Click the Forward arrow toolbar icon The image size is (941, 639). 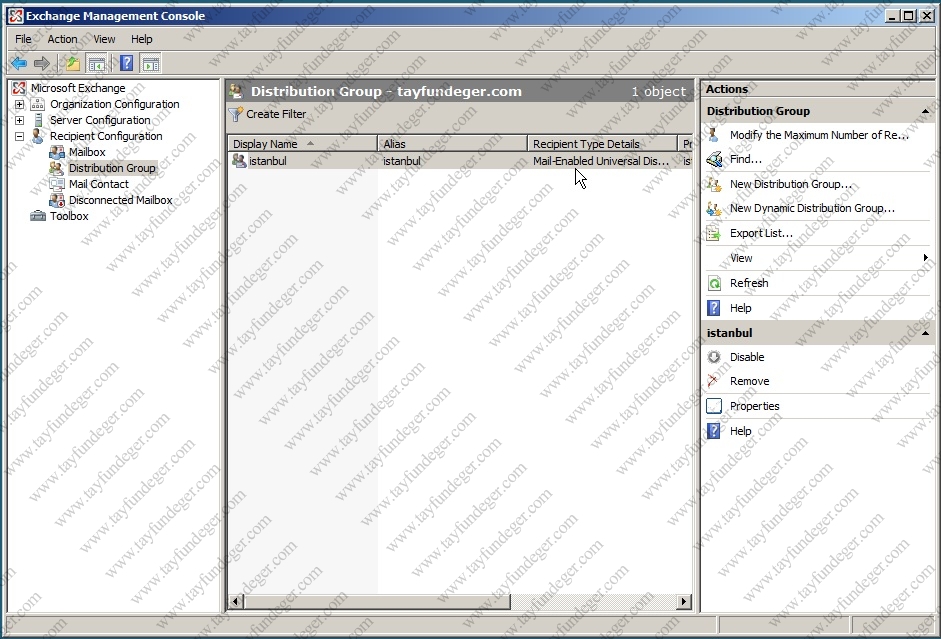point(42,63)
